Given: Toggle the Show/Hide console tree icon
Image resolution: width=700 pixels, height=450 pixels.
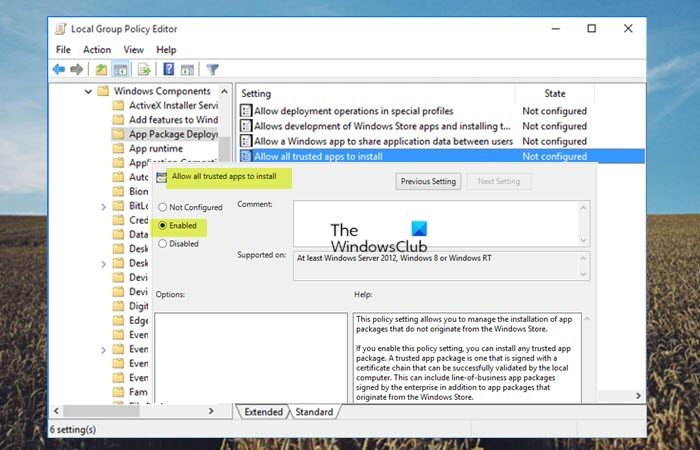Looking at the screenshot, I should (119, 69).
